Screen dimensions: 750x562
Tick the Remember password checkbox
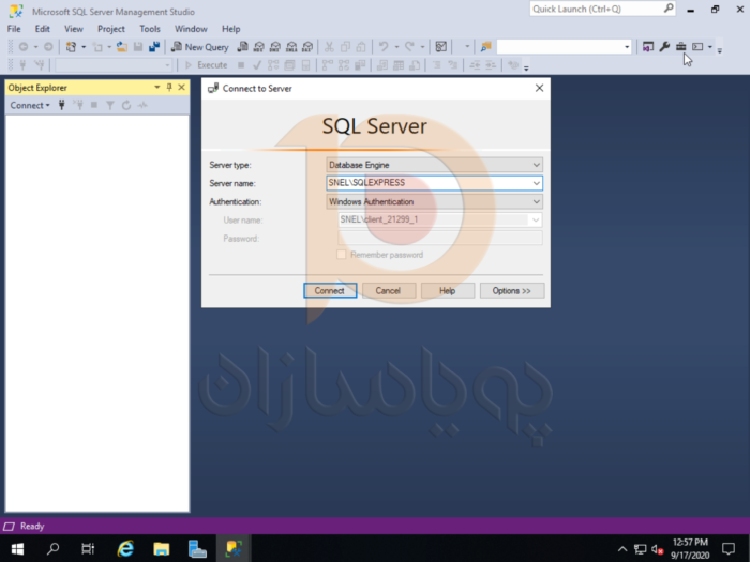pos(341,255)
